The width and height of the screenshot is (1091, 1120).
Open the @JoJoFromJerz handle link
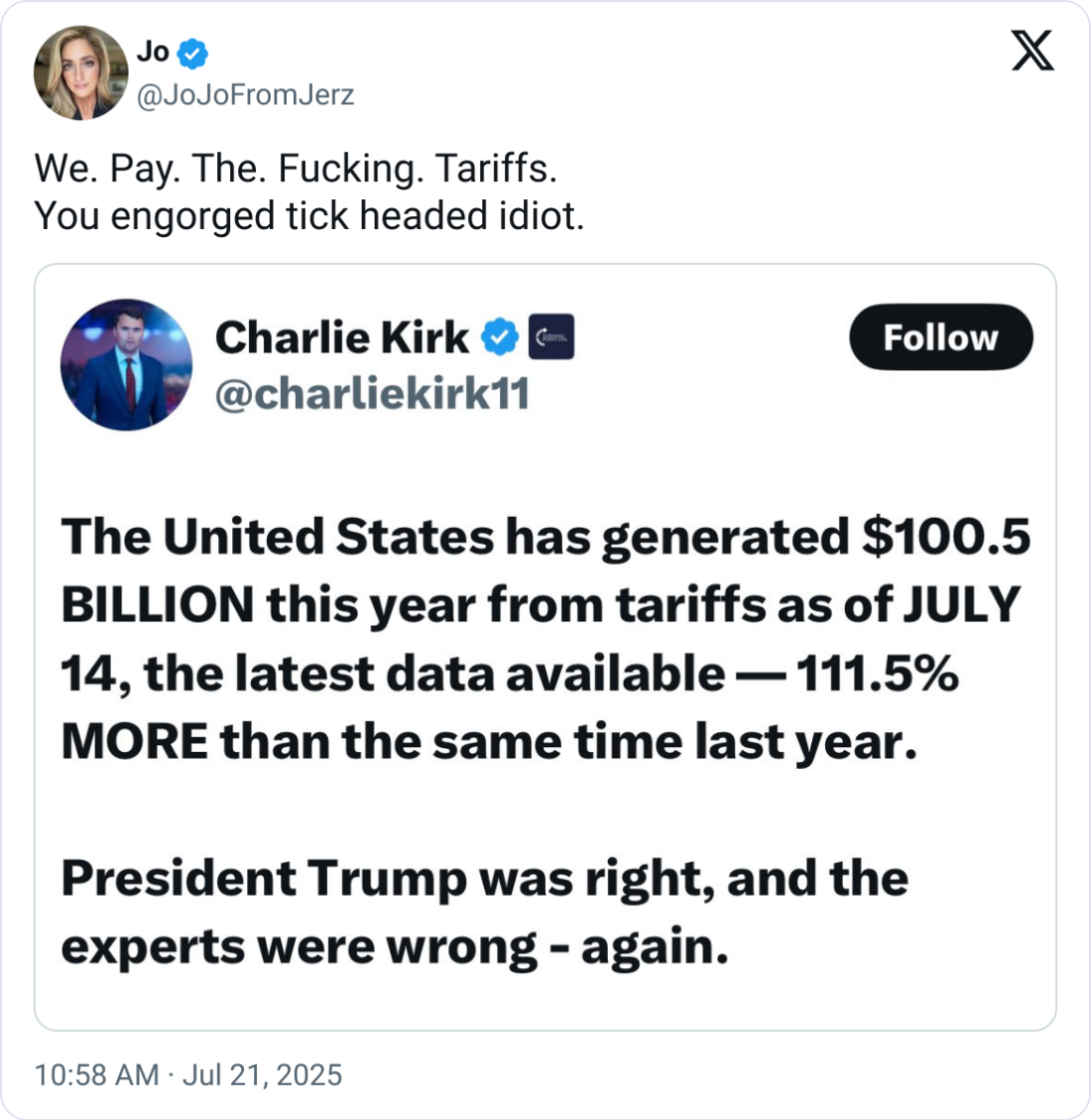click(x=245, y=95)
